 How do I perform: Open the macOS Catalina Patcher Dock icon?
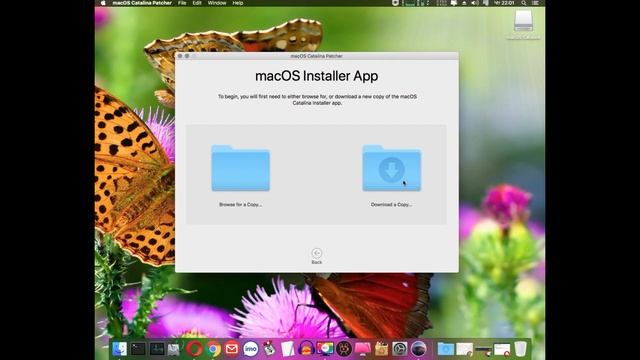click(418, 349)
